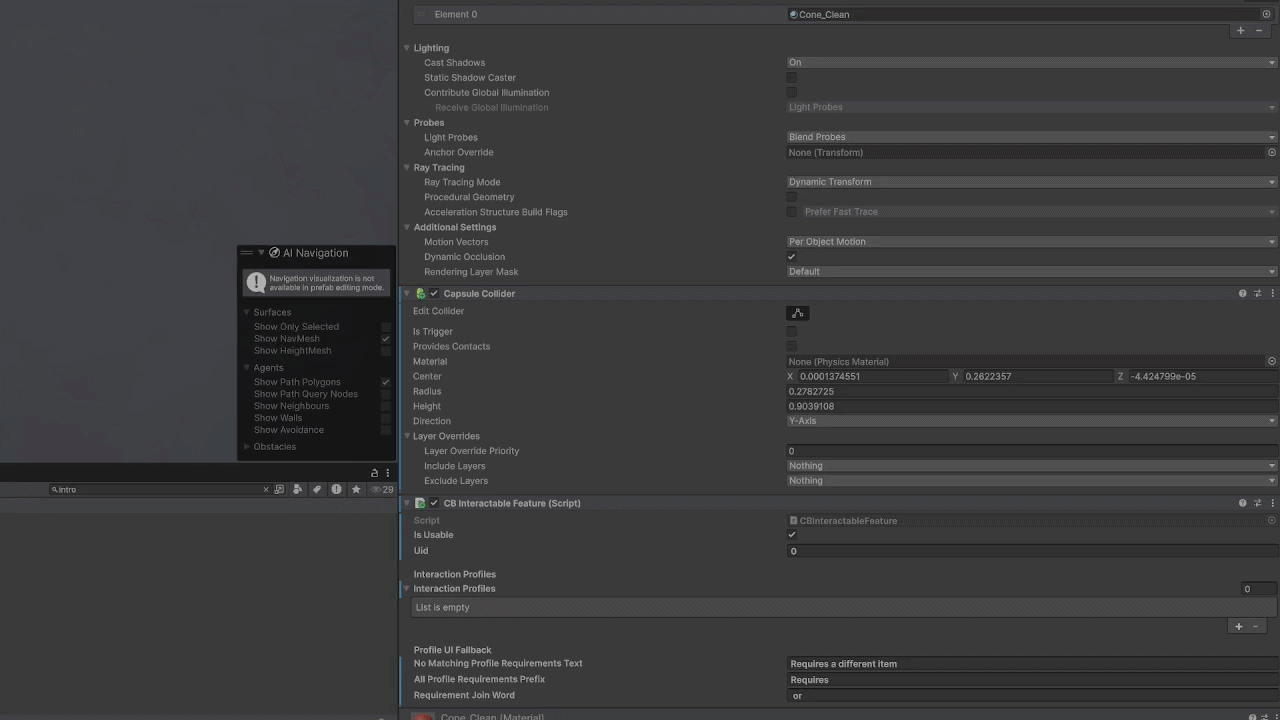Open the Search by Type filter icon

(298, 489)
